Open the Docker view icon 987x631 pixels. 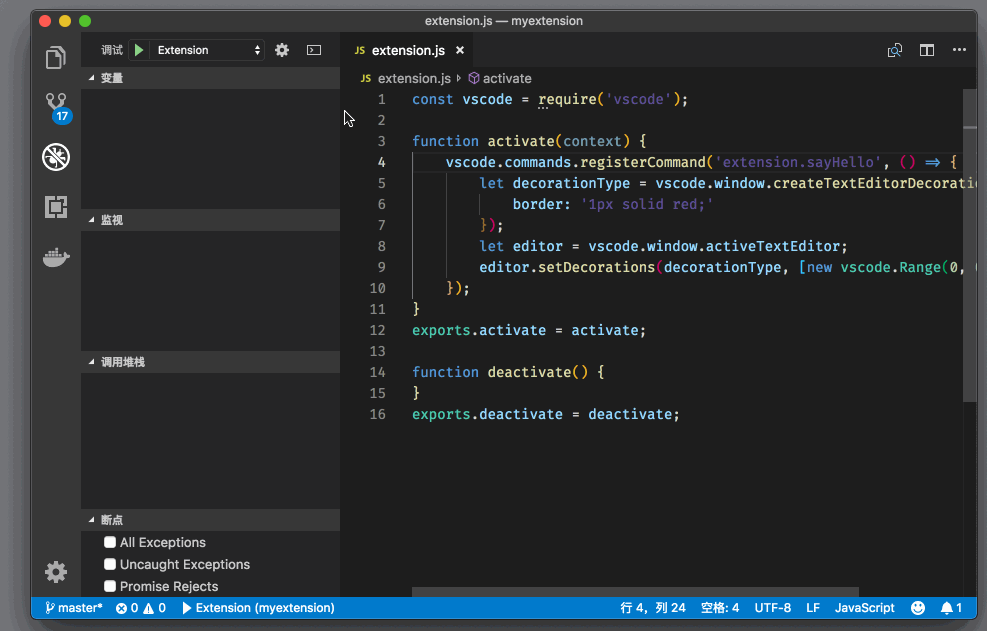click(56, 257)
